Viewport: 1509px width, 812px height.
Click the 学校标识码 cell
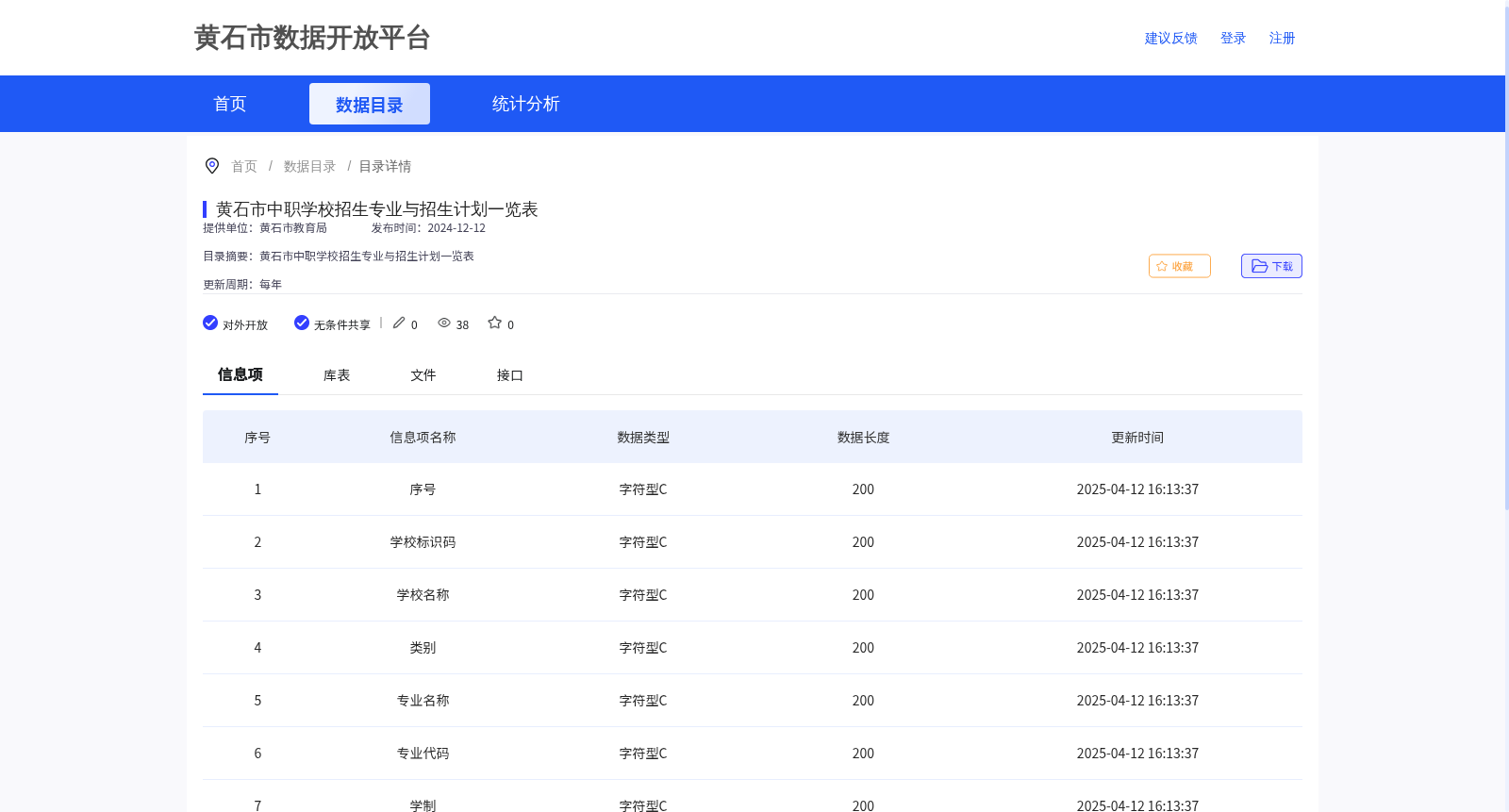coord(423,542)
